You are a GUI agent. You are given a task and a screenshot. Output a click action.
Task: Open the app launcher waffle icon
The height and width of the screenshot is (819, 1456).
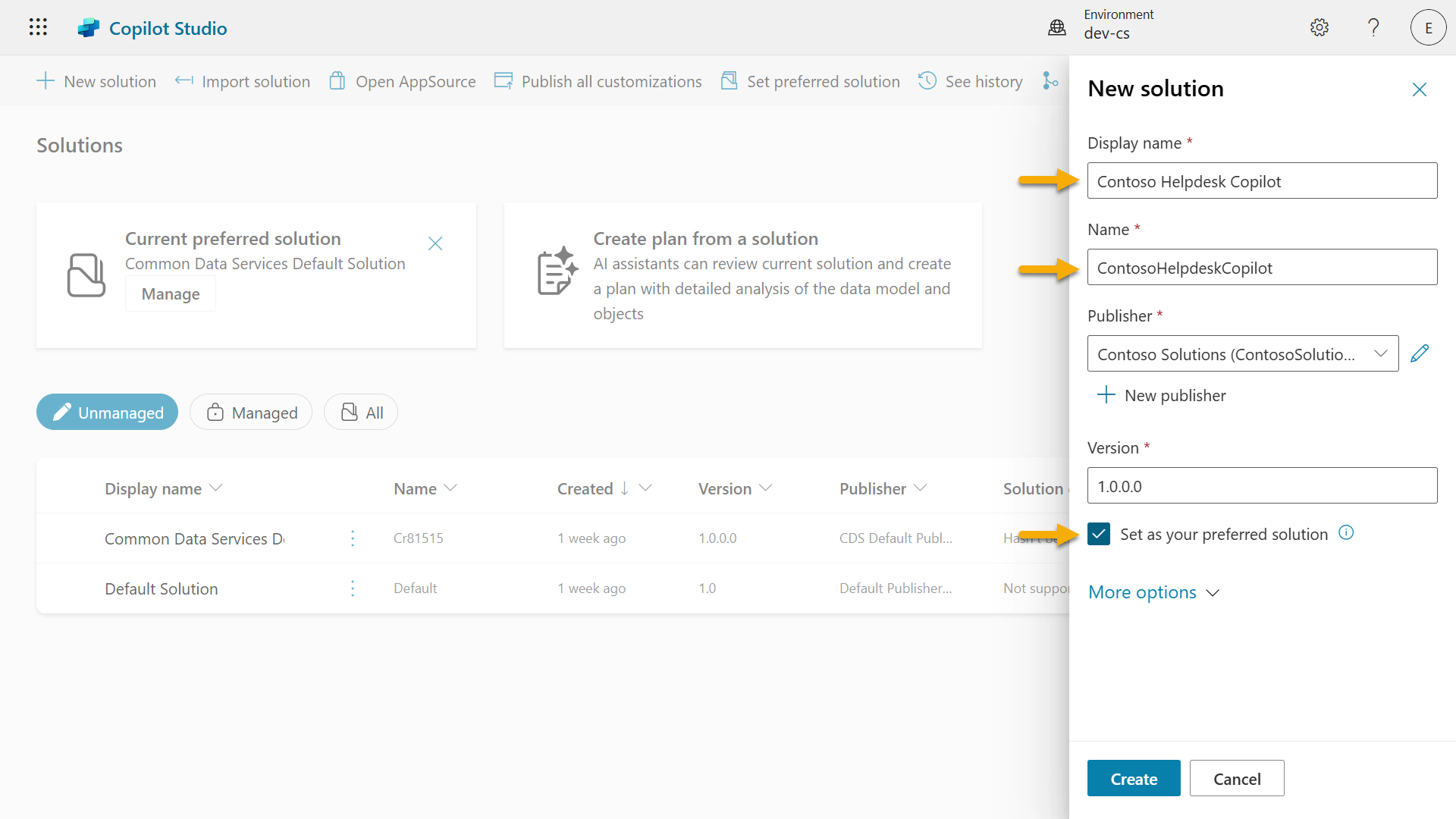point(38,28)
